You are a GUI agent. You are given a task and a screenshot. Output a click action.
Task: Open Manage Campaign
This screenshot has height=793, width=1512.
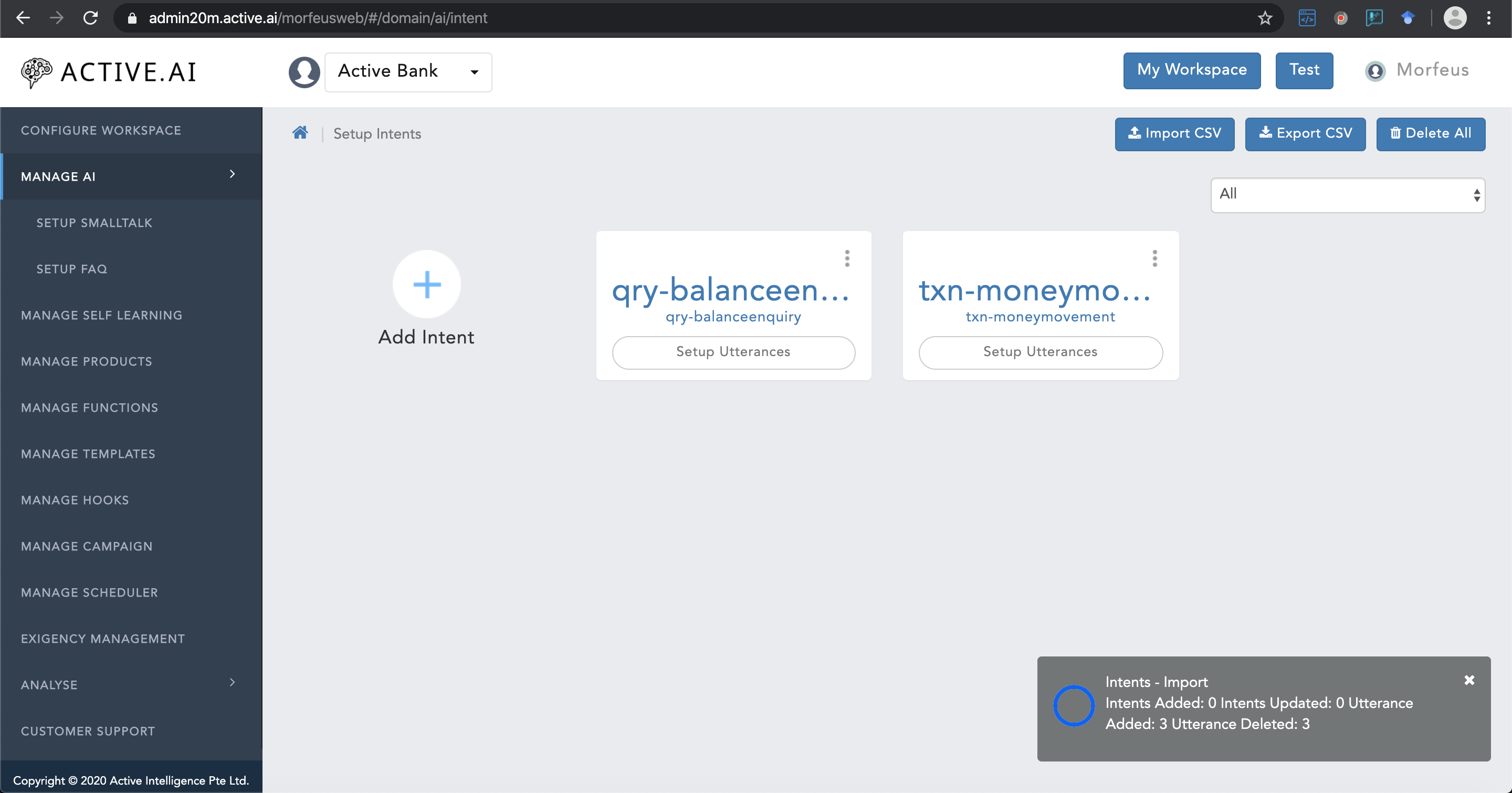click(87, 547)
